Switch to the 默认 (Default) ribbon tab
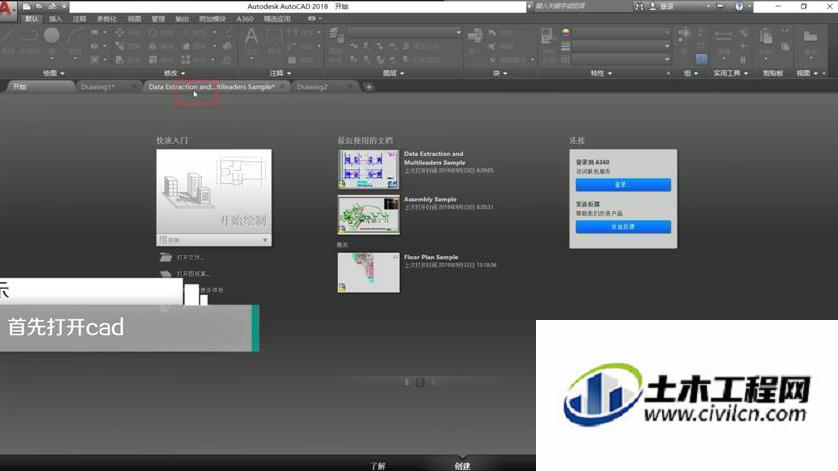Viewport: 838px width, 471px height. point(32,19)
